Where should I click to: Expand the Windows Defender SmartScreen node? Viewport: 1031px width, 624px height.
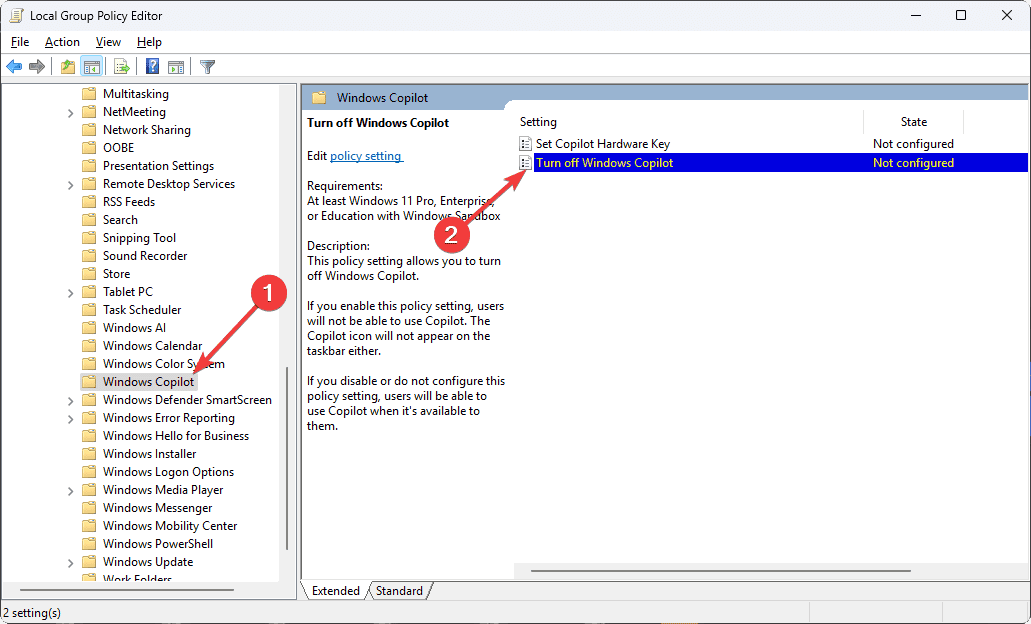(x=70, y=400)
